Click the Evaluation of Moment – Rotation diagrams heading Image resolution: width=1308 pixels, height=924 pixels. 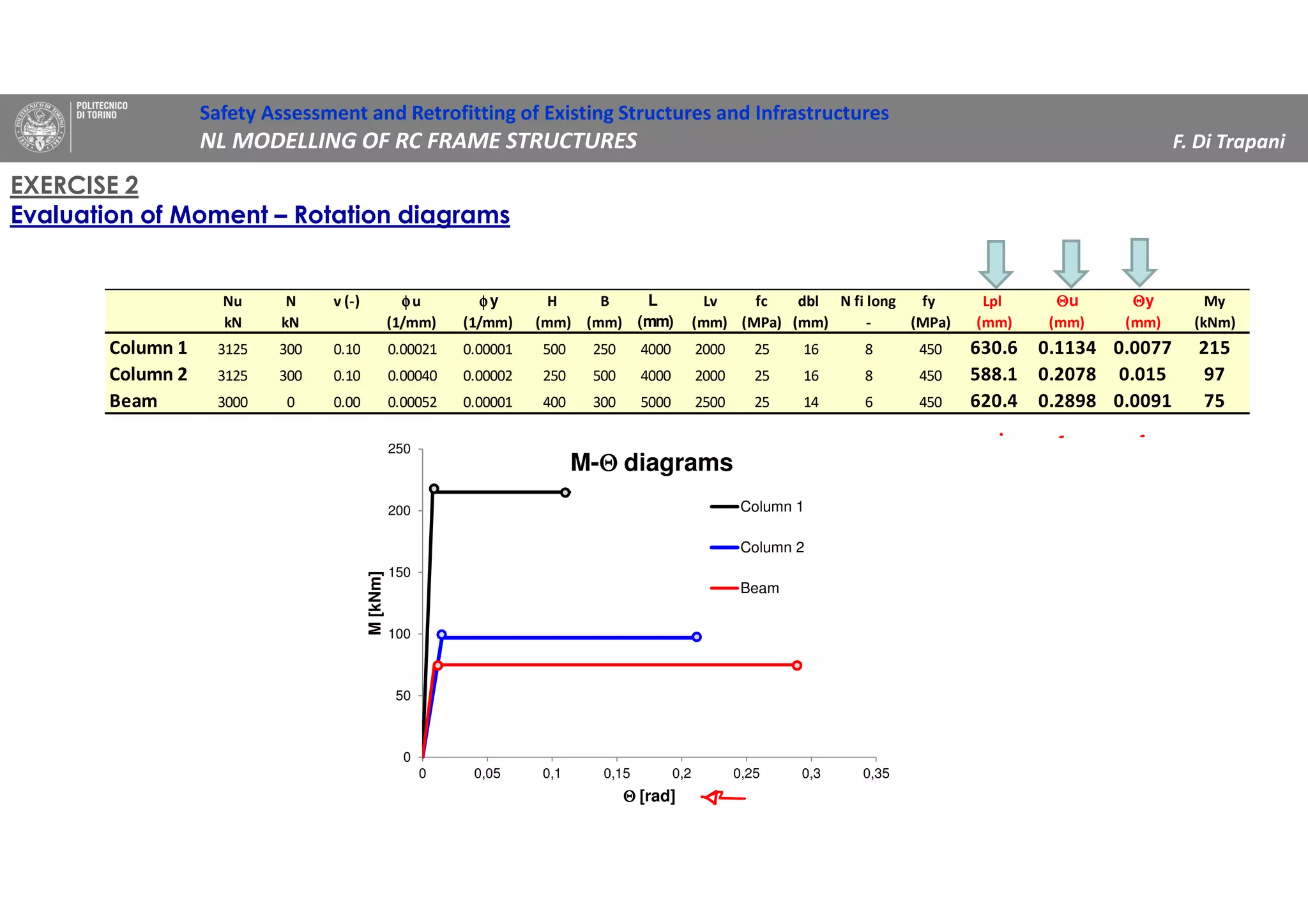point(260,215)
